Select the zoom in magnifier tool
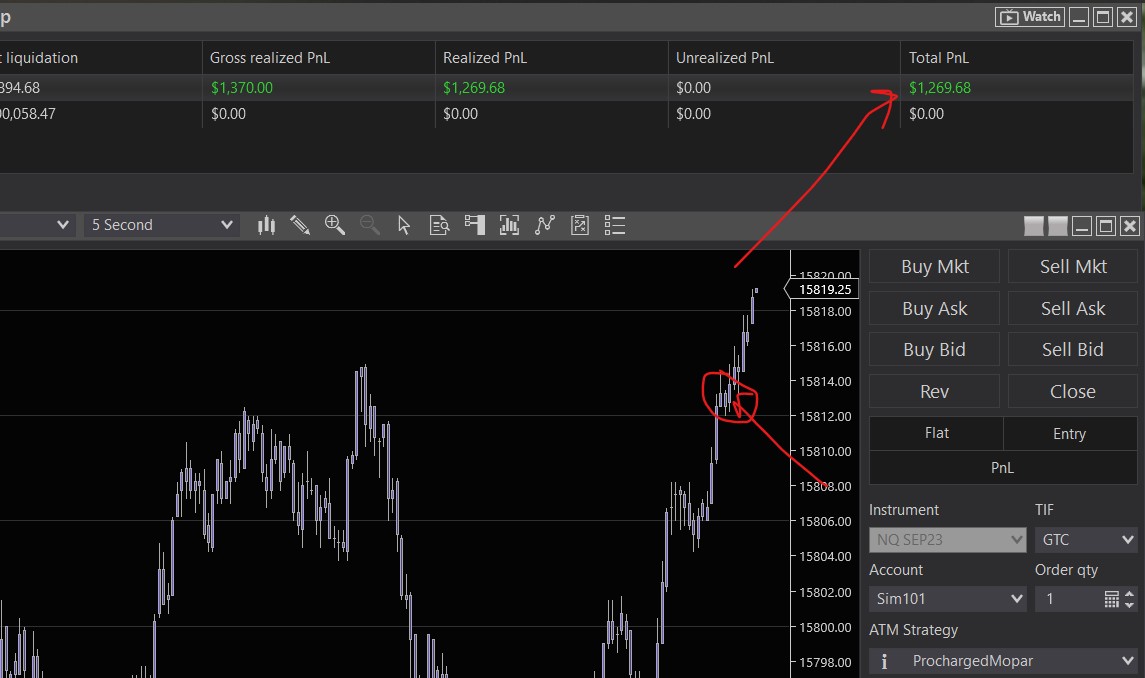This screenshot has width=1145, height=678. [x=334, y=225]
